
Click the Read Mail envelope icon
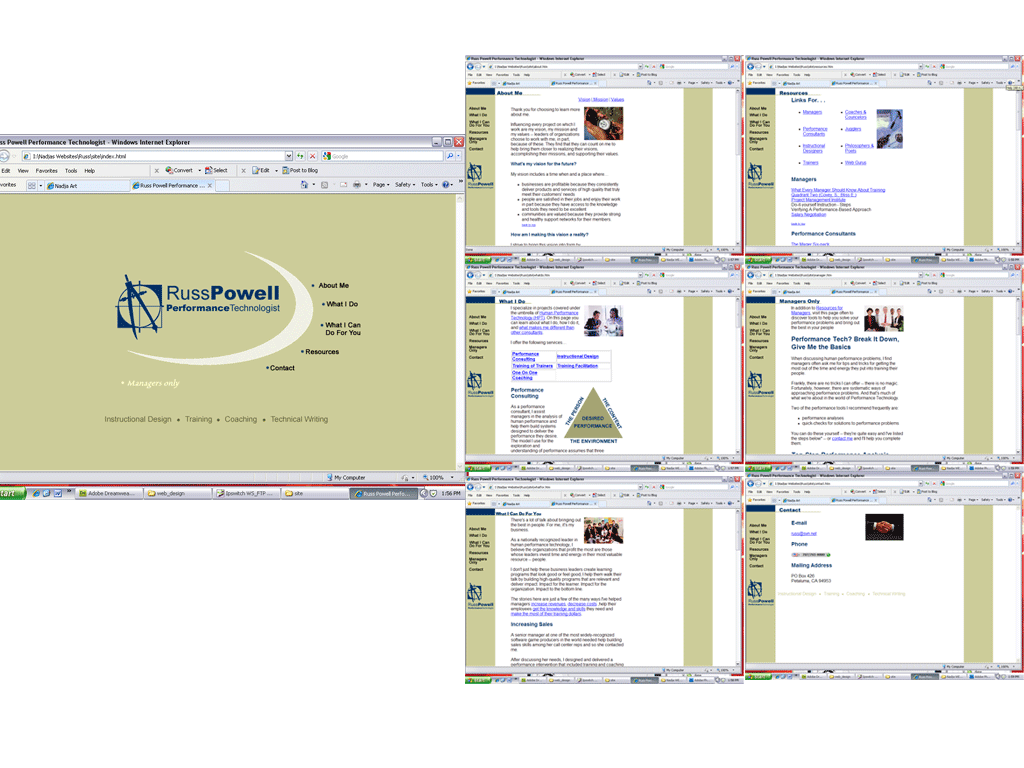coord(344,185)
